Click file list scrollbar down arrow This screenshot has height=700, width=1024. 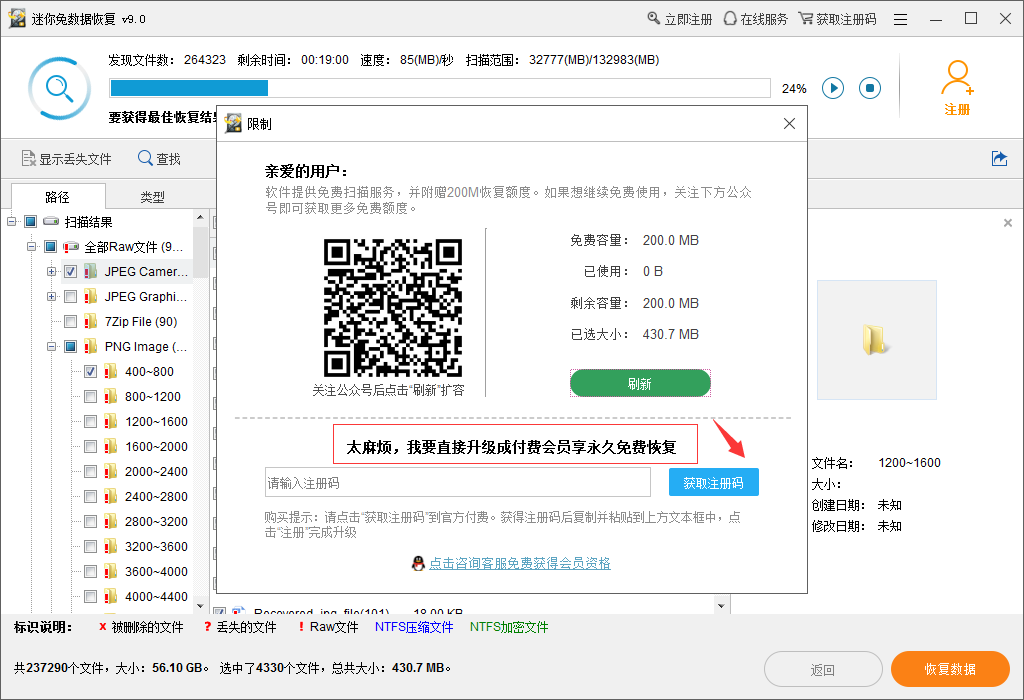coord(721,606)
